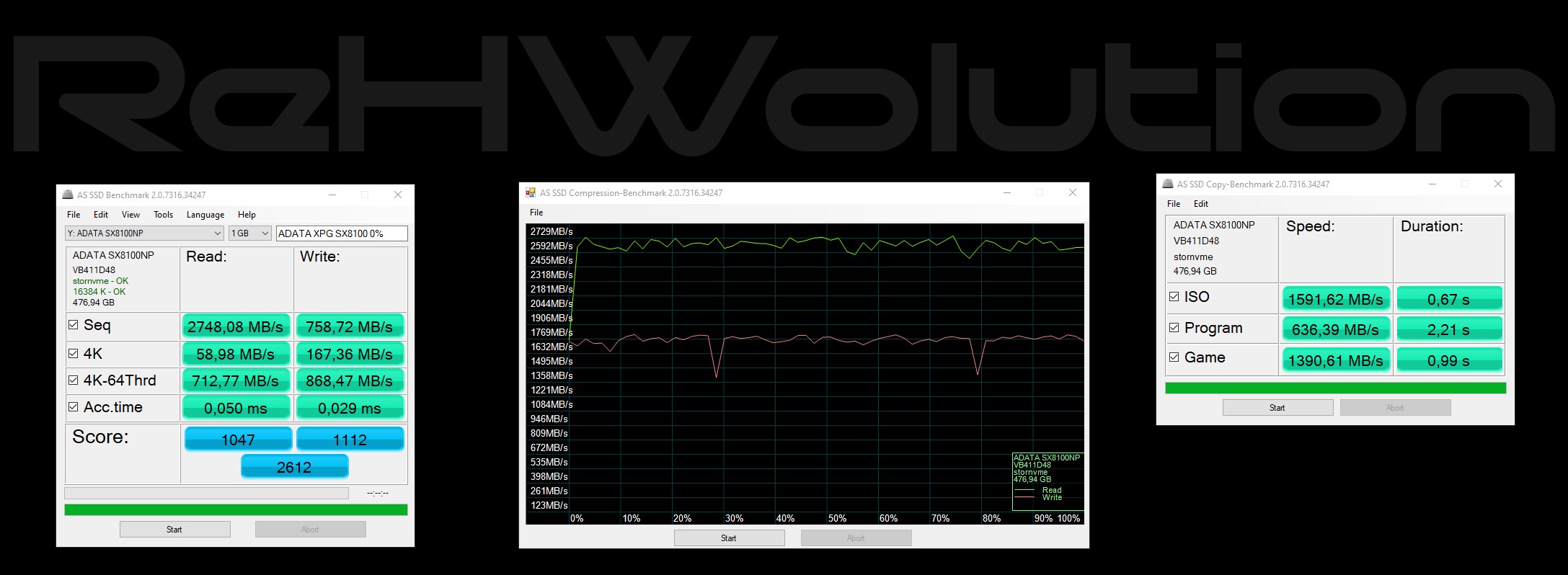Click Start in AS SSD Benchmark window
The width and height of the screenshot is (1568, 575).
(174, 530)
